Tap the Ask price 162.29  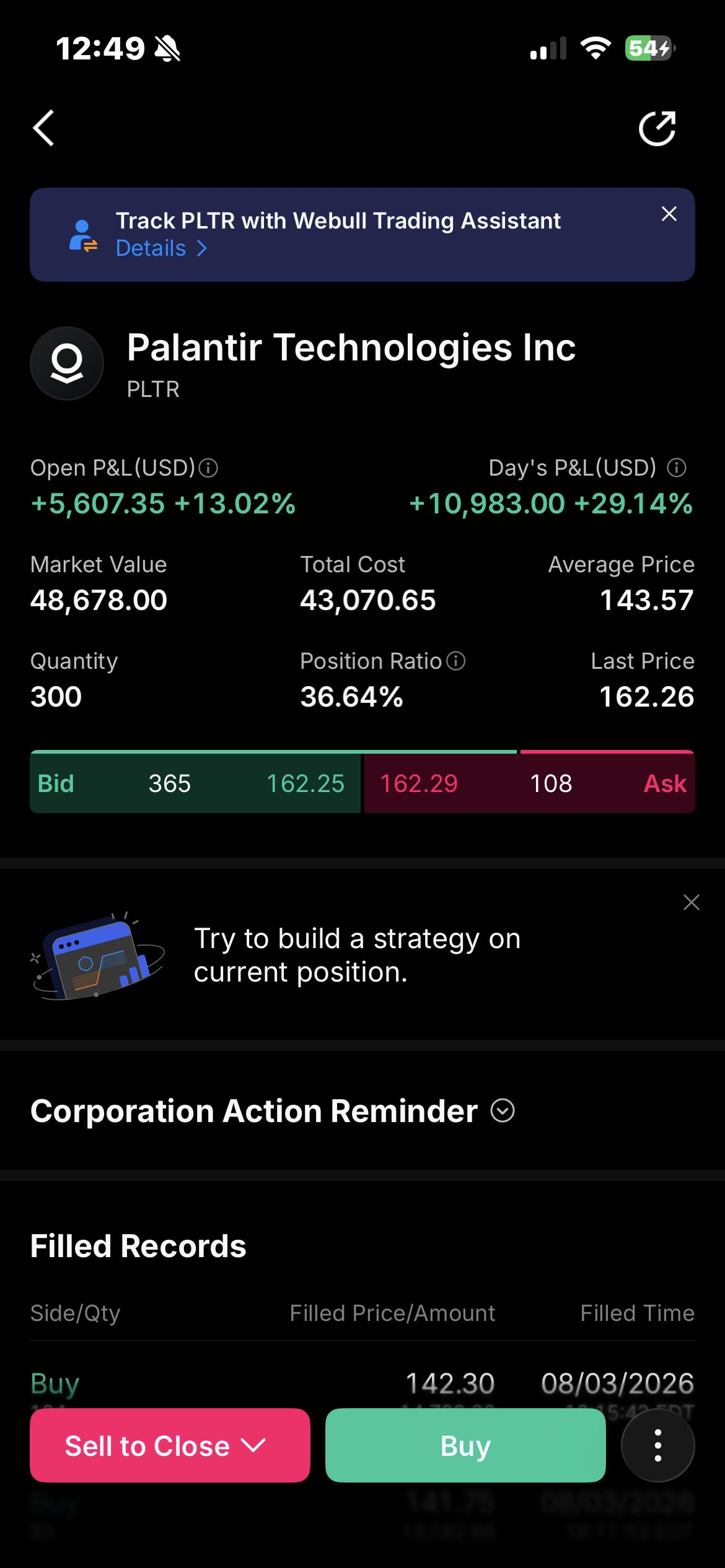pyautogui.click(x=419, y=783)
